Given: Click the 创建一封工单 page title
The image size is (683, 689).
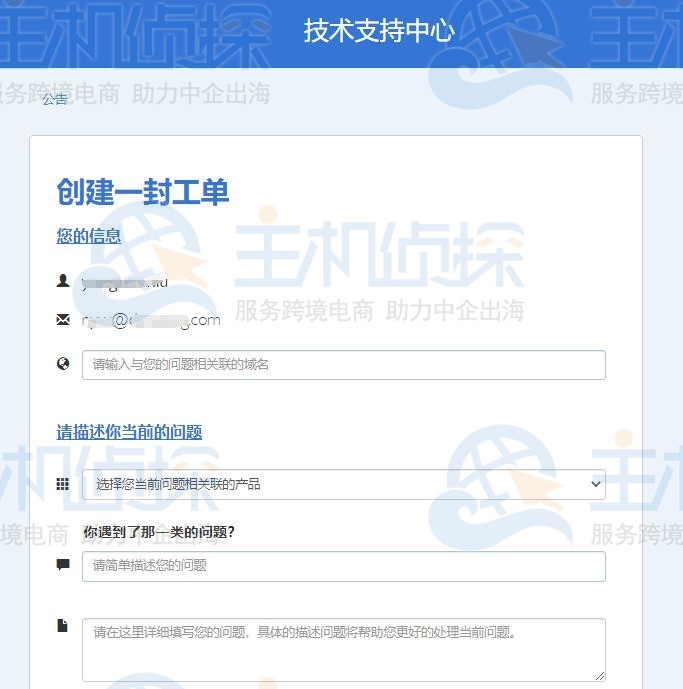Looking at the screenshot, I should [143, 192].
